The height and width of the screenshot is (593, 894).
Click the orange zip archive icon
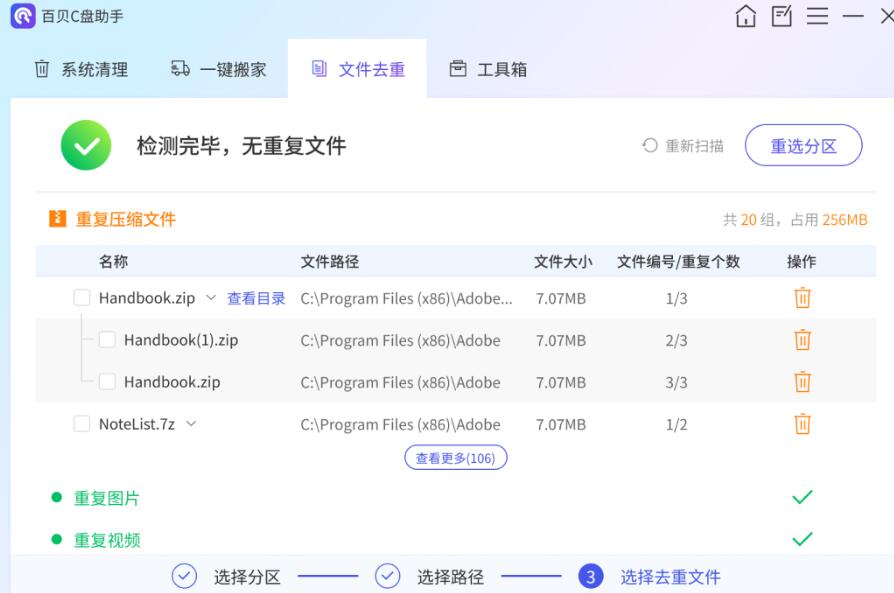pyautogui.click(x=58, y=218)
